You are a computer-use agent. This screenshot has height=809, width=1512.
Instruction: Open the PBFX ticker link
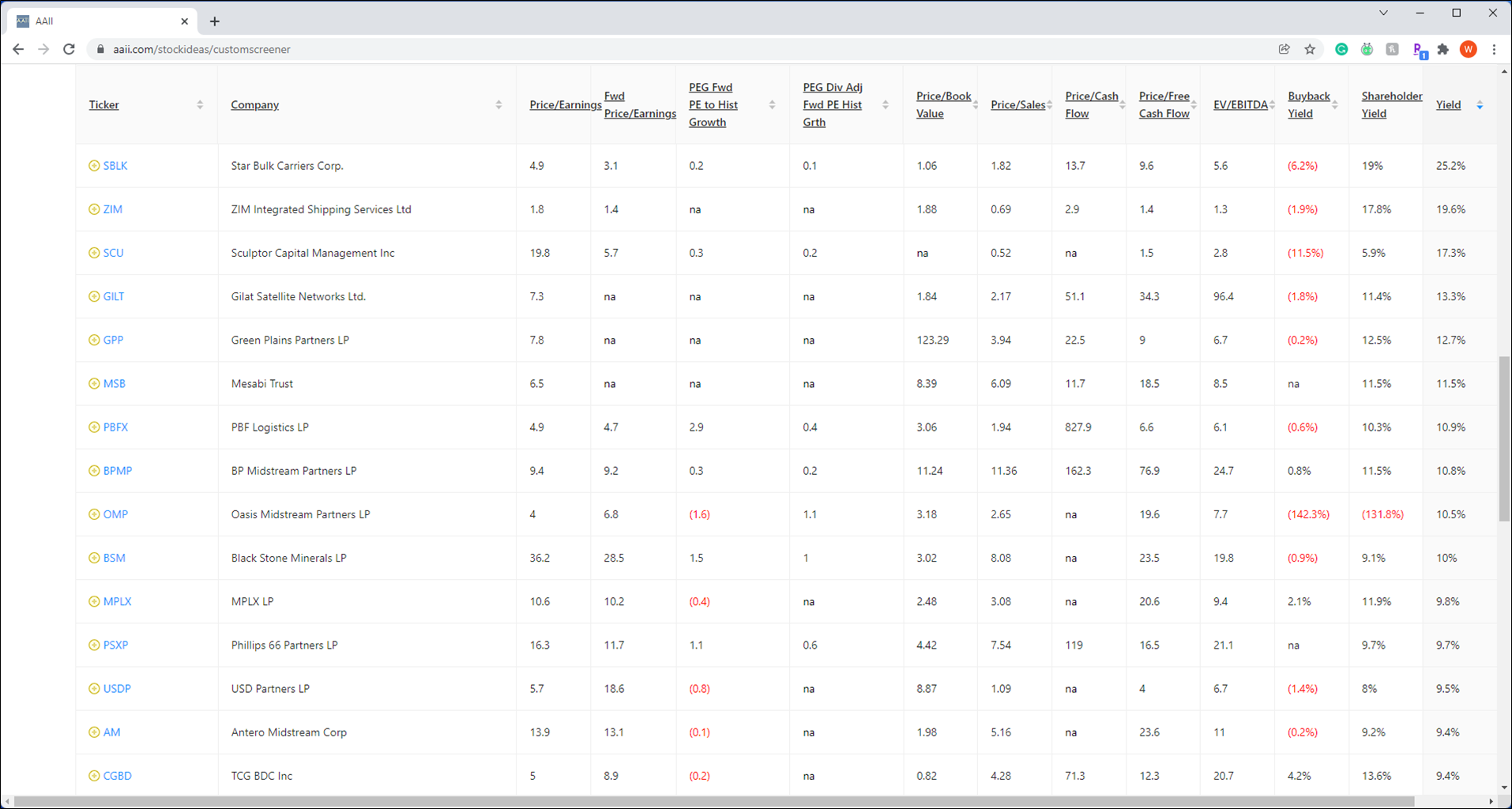pyautogui.click(x=115, y=427)
